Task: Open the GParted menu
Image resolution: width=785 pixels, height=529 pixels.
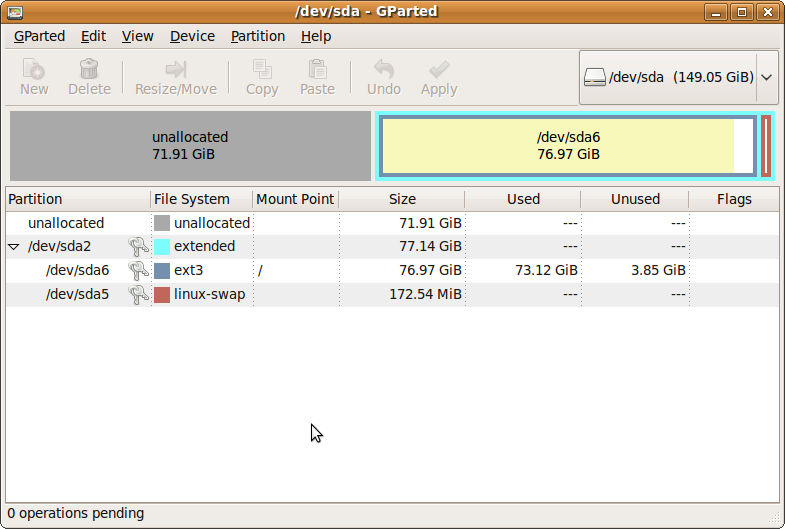Action: coord(40,37)
